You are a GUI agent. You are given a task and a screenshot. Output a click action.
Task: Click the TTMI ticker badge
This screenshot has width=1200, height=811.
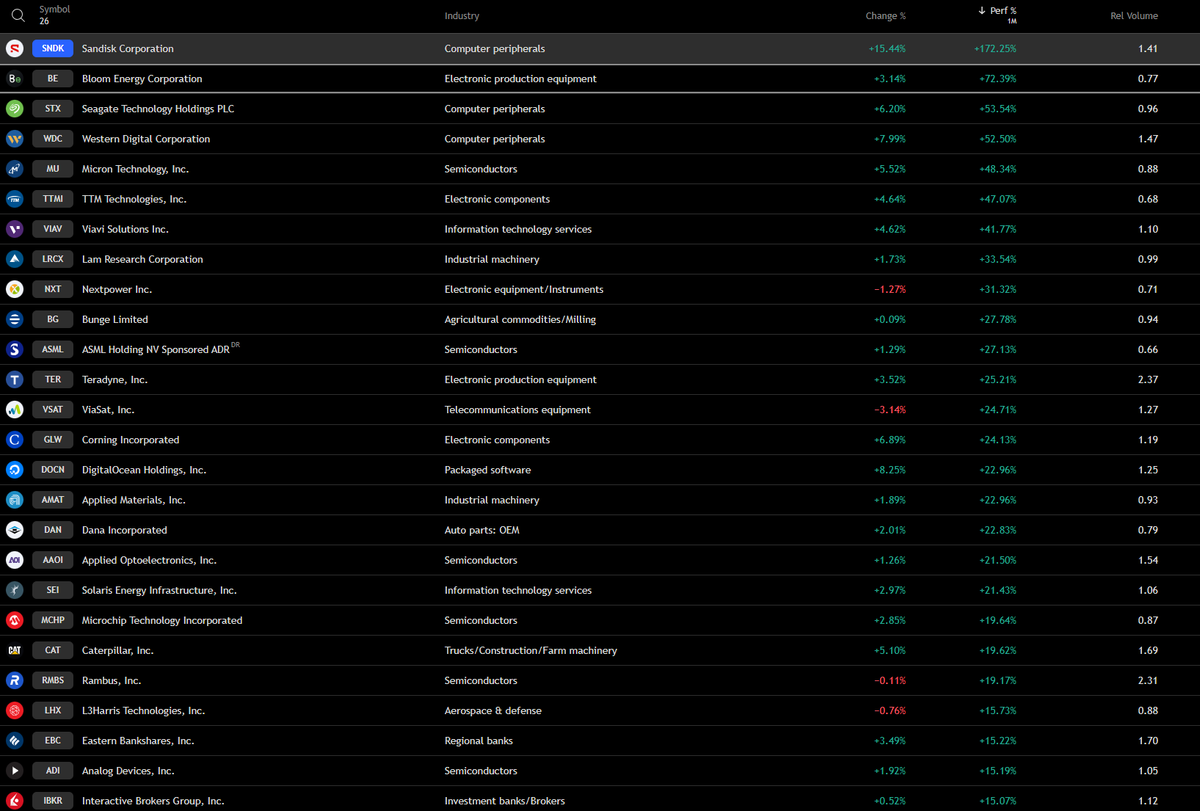[52, 198]
